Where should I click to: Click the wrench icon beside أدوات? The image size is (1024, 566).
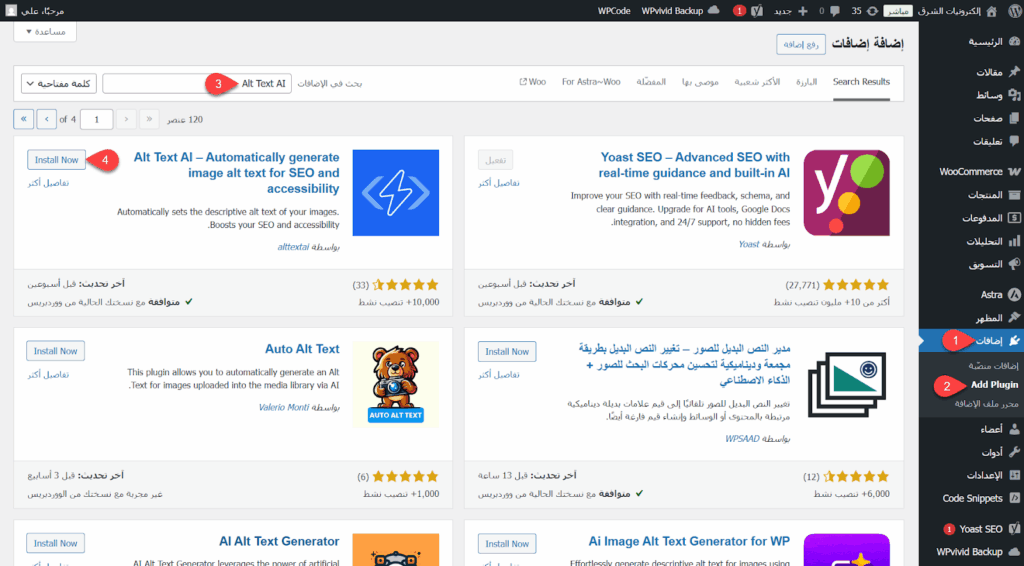[1014, 452]
